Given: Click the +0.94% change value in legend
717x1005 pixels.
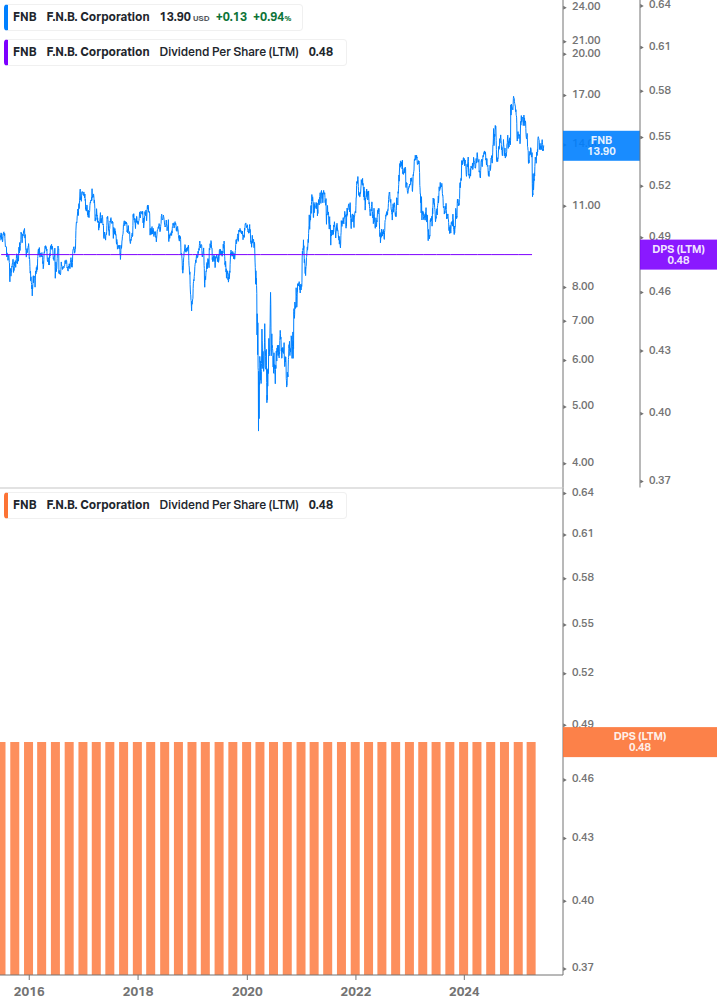Looking at the screenshot, I should coord(272,17).
